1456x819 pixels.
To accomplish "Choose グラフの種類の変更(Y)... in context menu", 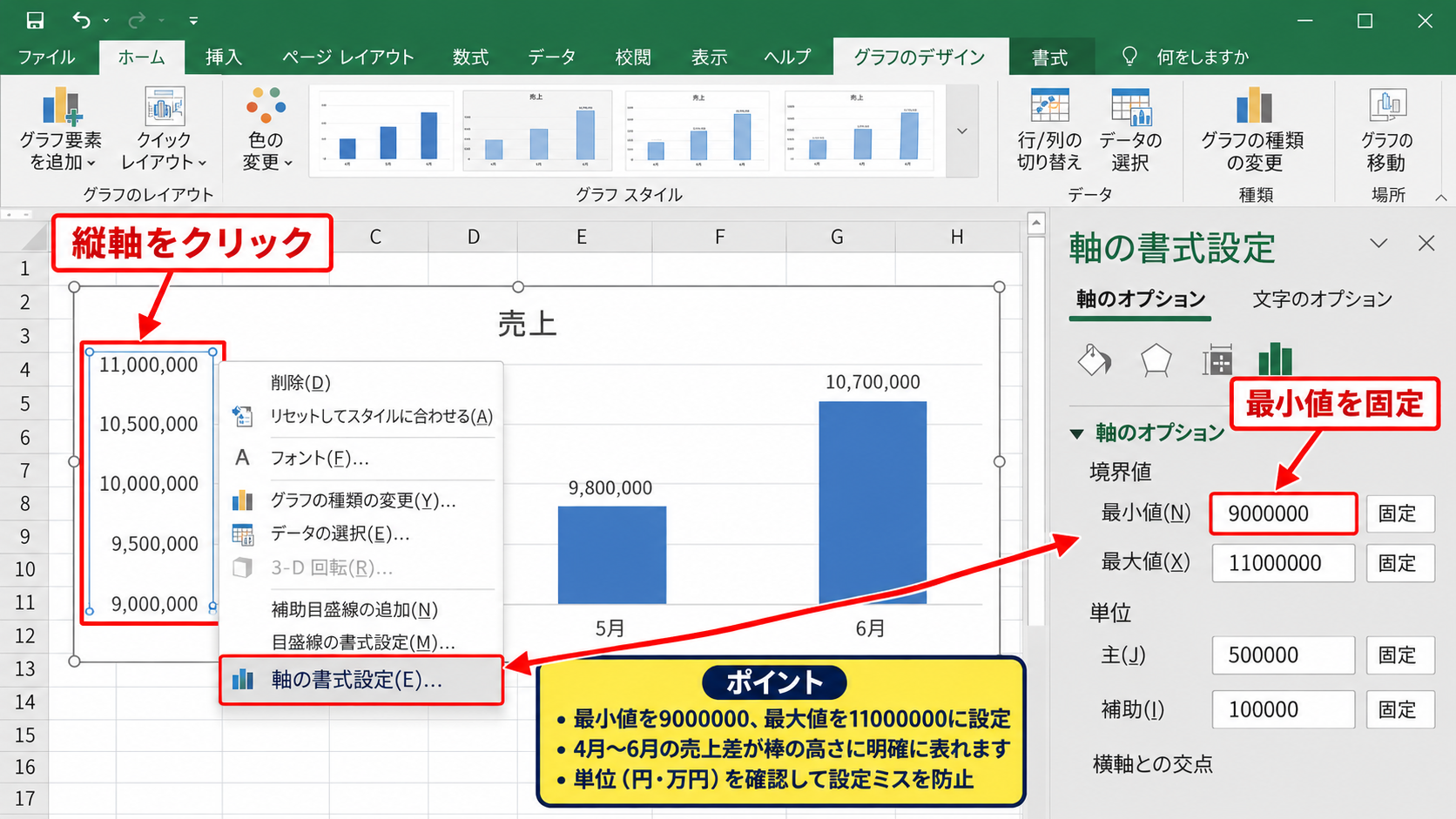I will pos(361,500).
